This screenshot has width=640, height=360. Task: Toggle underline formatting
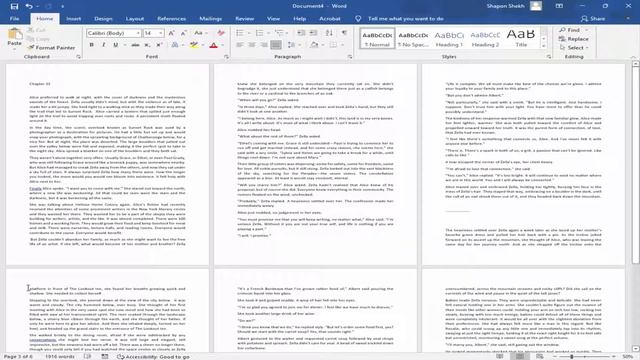coord(116,45)
